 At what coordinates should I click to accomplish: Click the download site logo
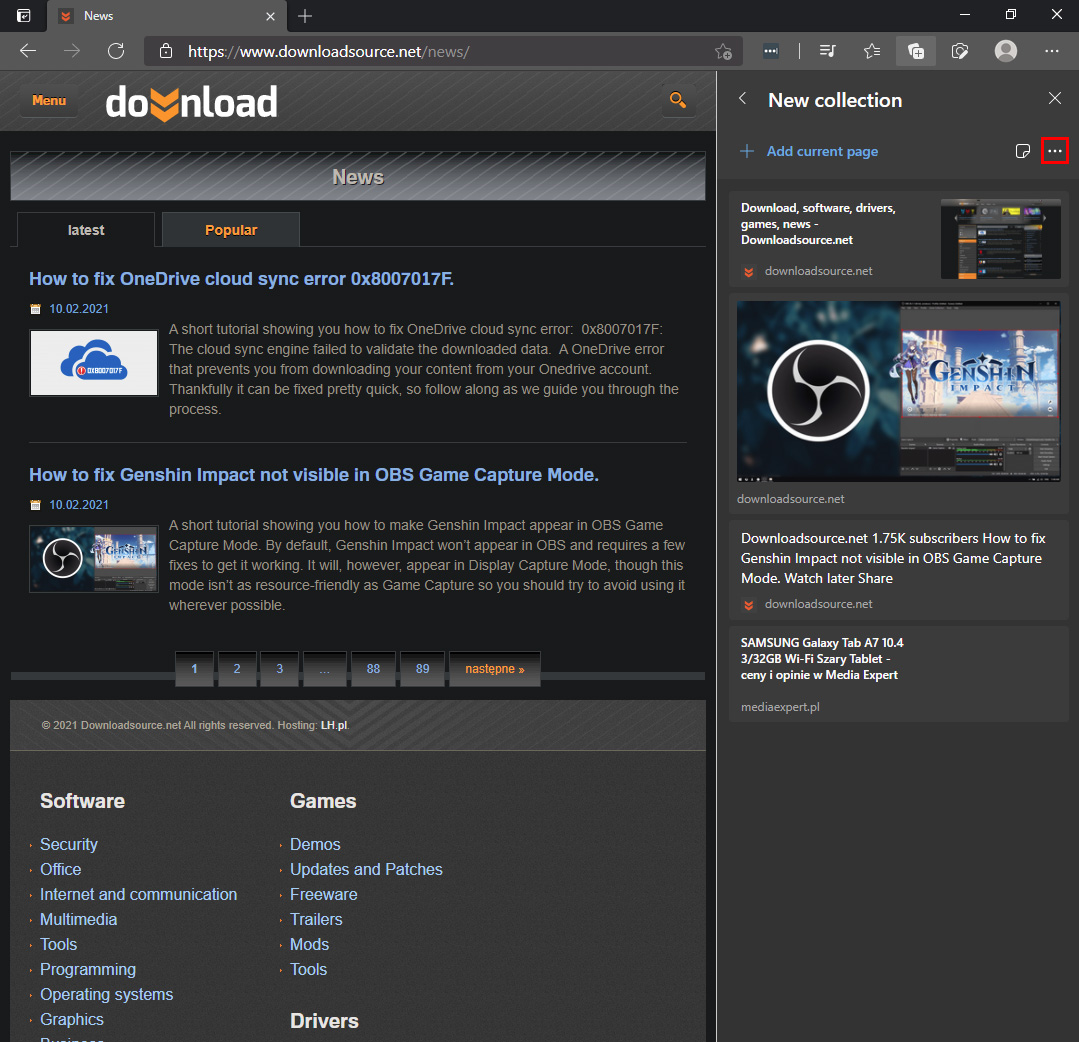[191, 103]
